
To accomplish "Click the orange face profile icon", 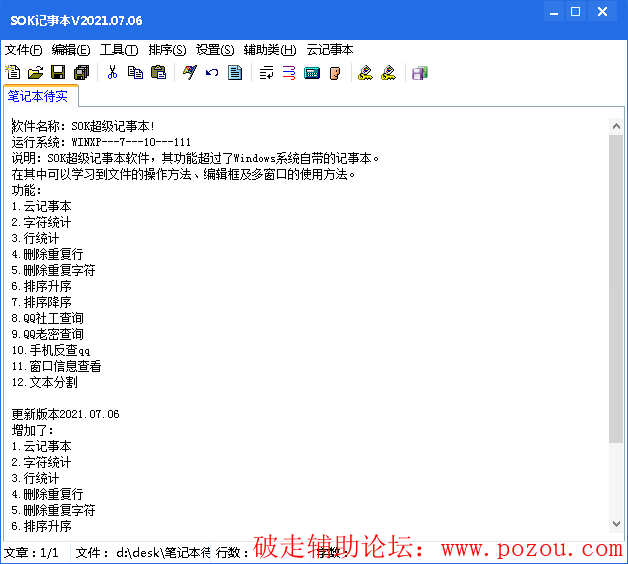I will [335, 73].
